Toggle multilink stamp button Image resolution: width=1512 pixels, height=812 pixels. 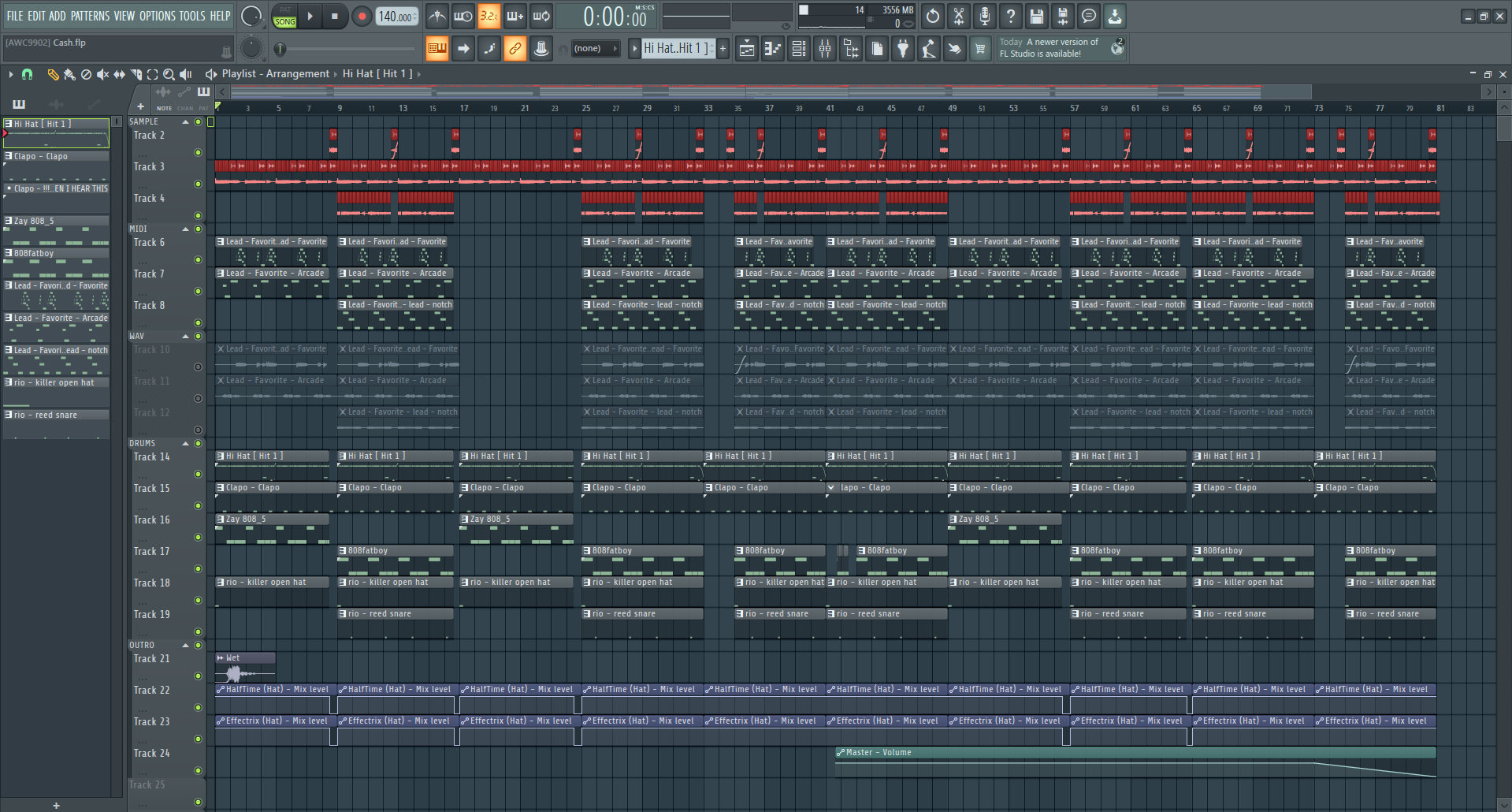(x=541, y=49)
